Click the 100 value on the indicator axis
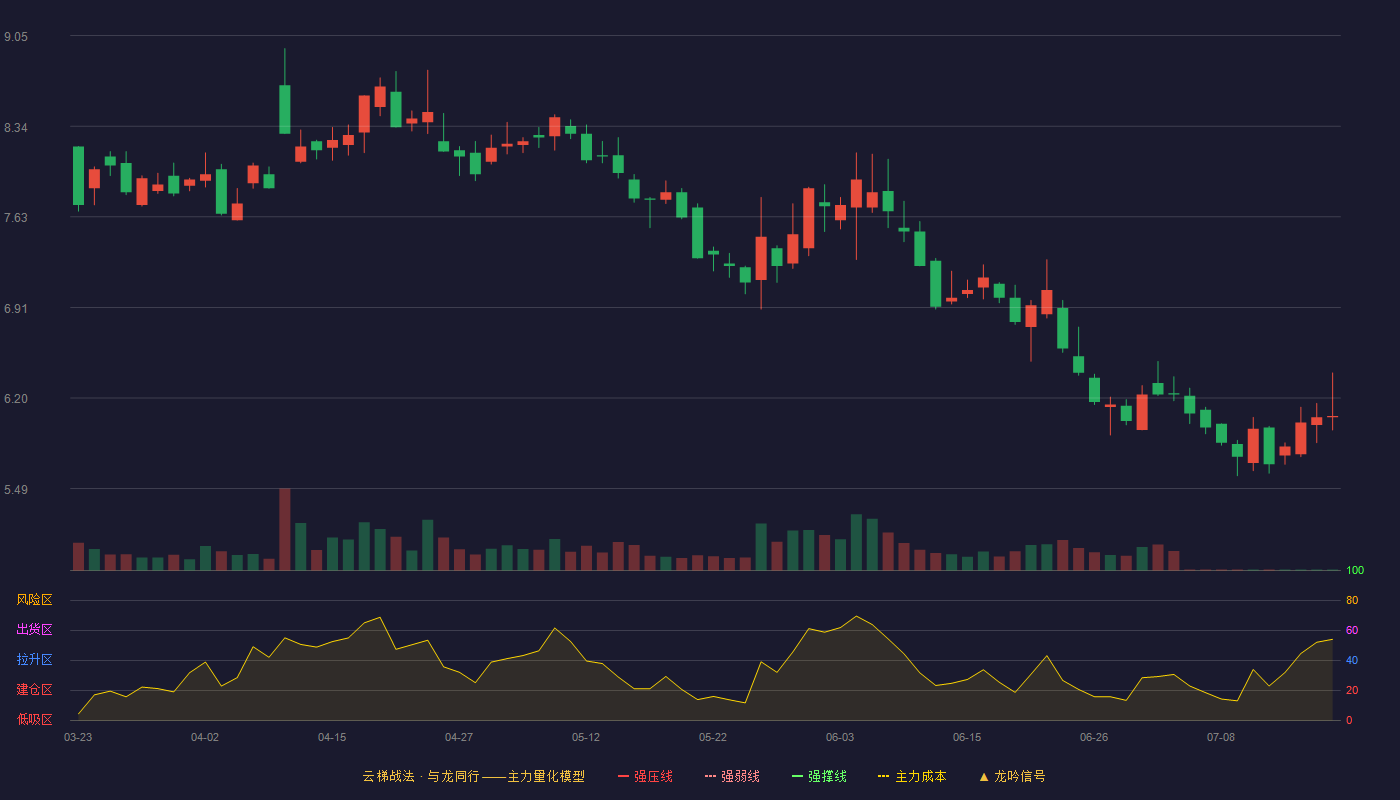1400x800 pixels. pyautogui.click(x=1355, y=571)
